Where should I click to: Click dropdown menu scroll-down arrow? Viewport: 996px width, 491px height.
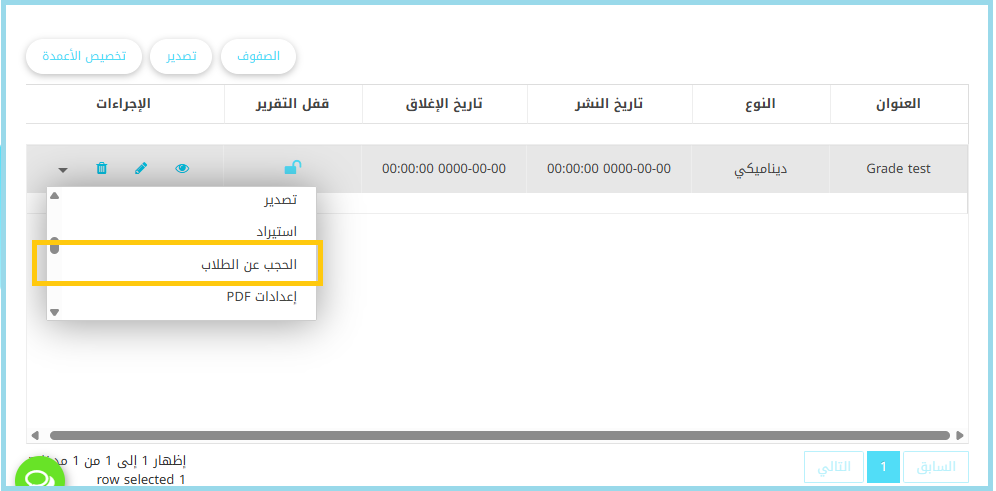tap(55, 312)
